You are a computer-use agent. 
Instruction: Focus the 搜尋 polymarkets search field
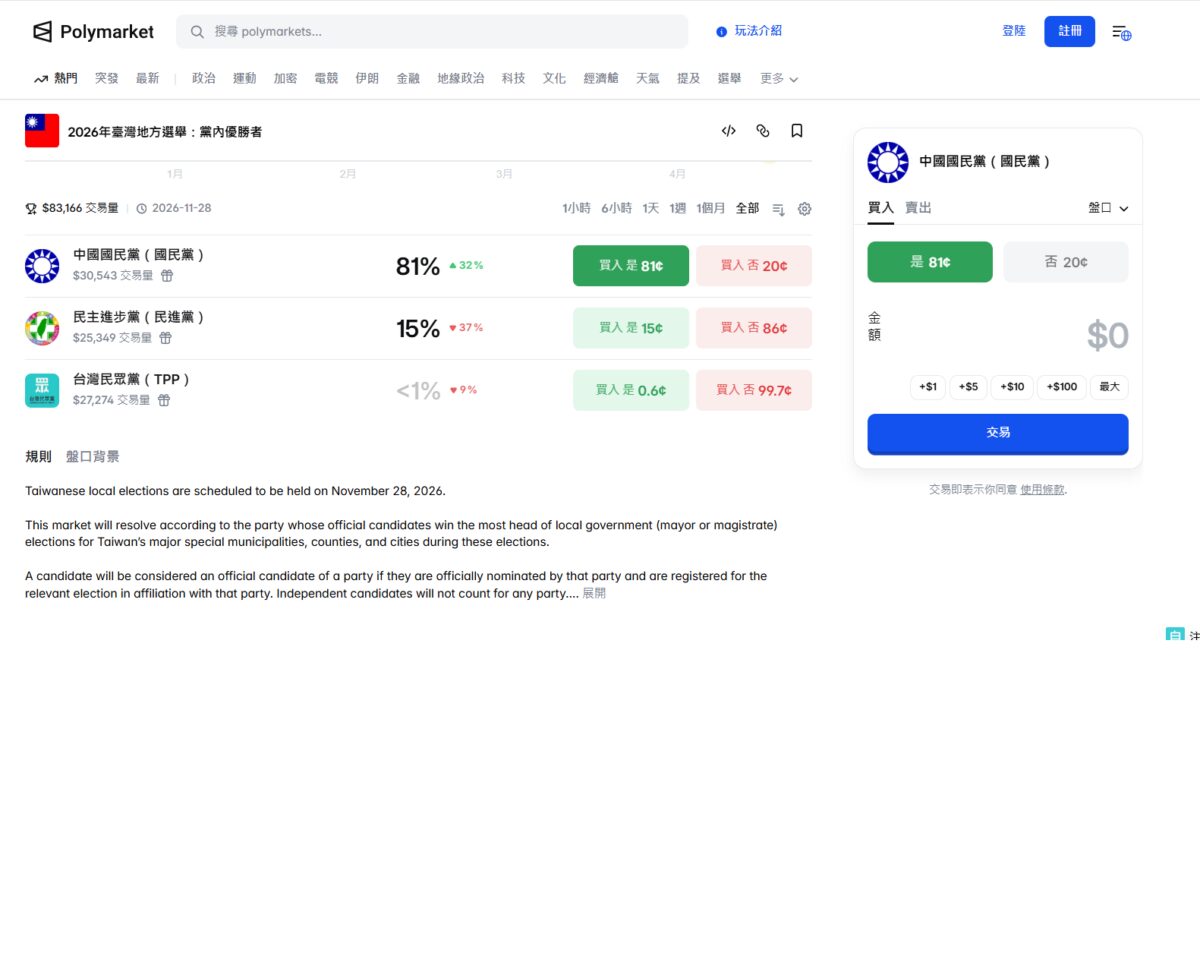point(432,32)
